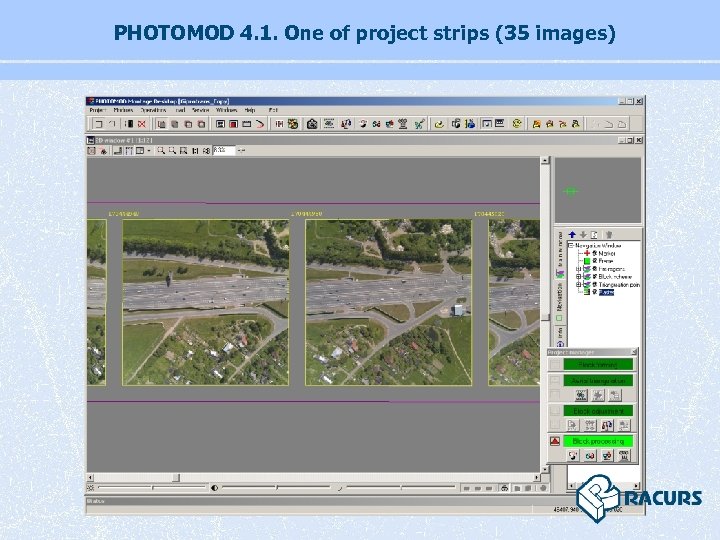
Task: Toggle visibility of the Frame layer
Action: coord(593,262)
